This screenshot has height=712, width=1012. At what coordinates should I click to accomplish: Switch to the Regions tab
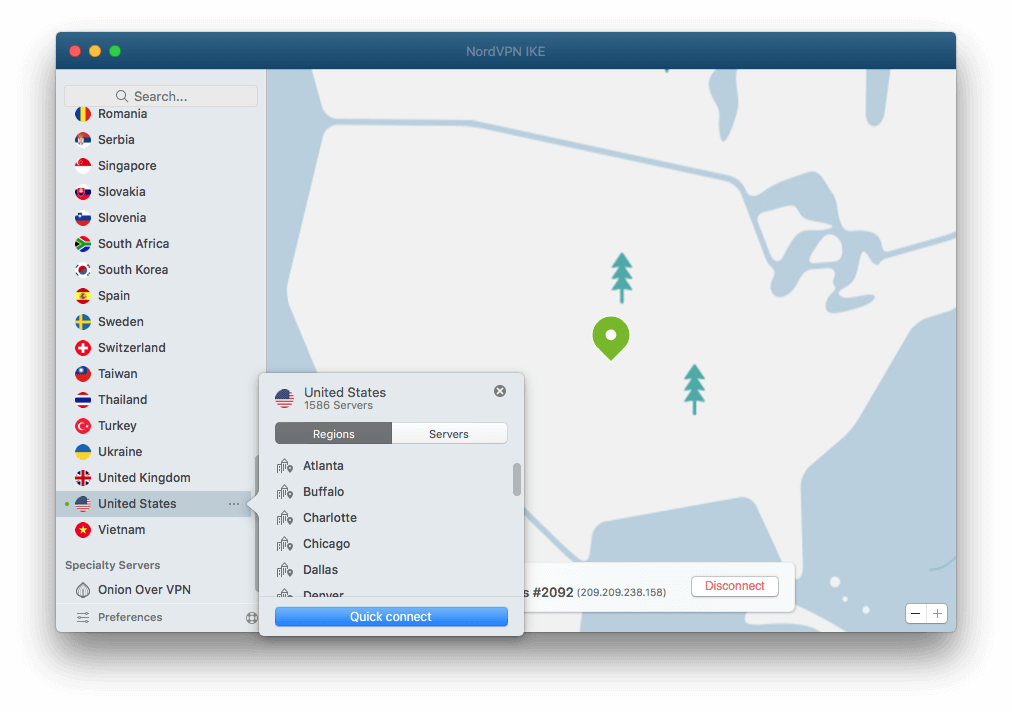[333, 434]
